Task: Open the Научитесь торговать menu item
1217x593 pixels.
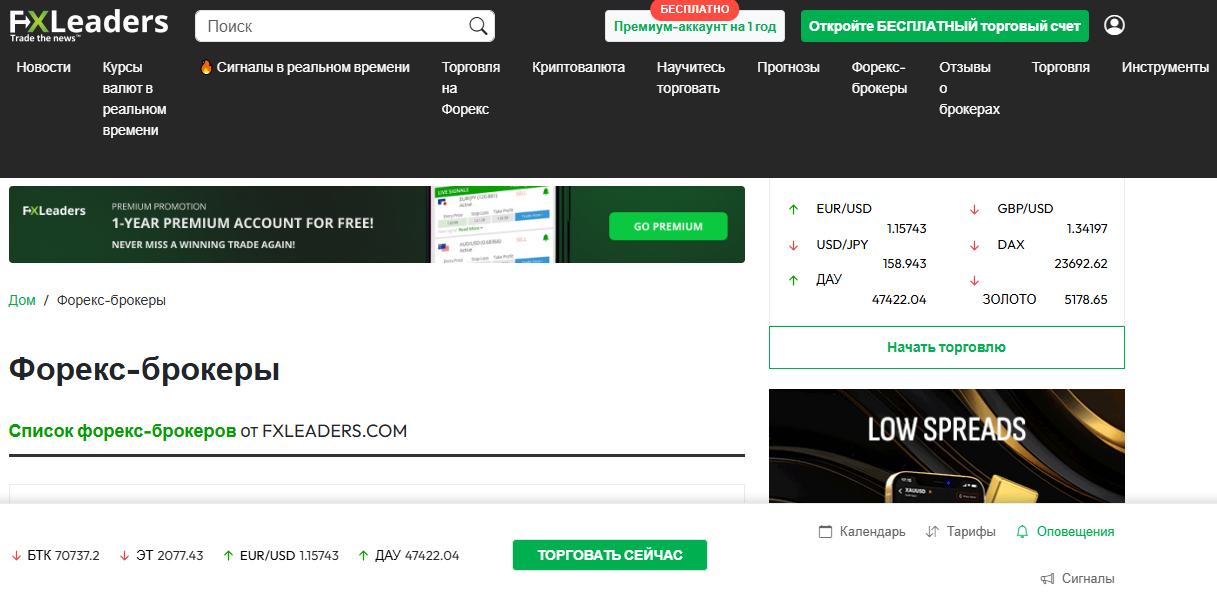Action: tap(691, 78)
